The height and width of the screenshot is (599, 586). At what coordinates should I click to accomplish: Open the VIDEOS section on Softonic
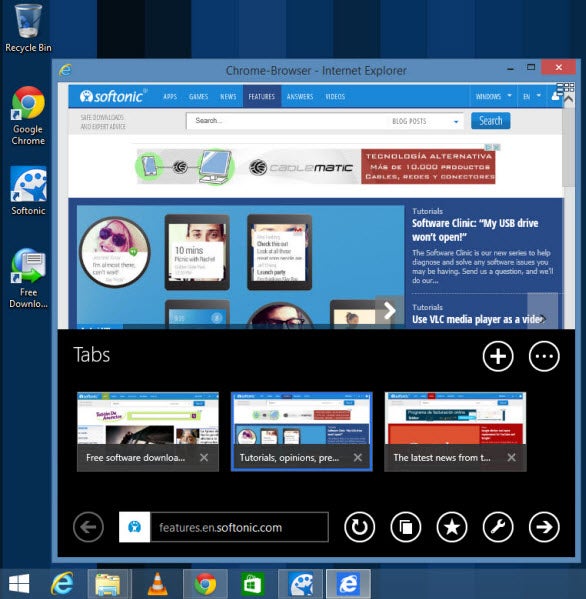335,97
